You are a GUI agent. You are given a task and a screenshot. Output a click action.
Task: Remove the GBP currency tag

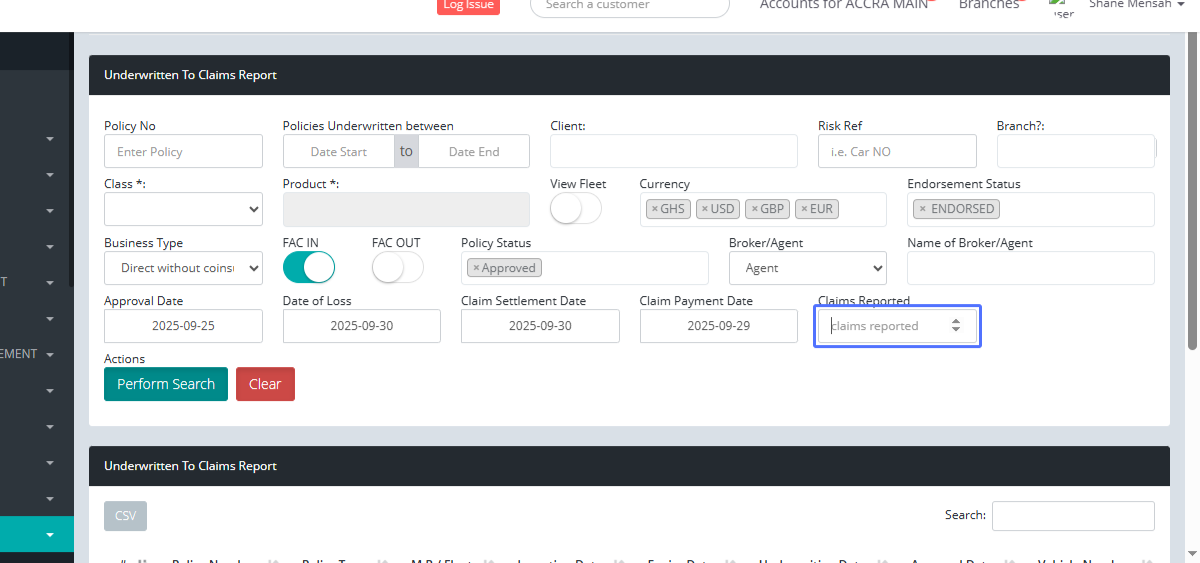pos(755,209)
